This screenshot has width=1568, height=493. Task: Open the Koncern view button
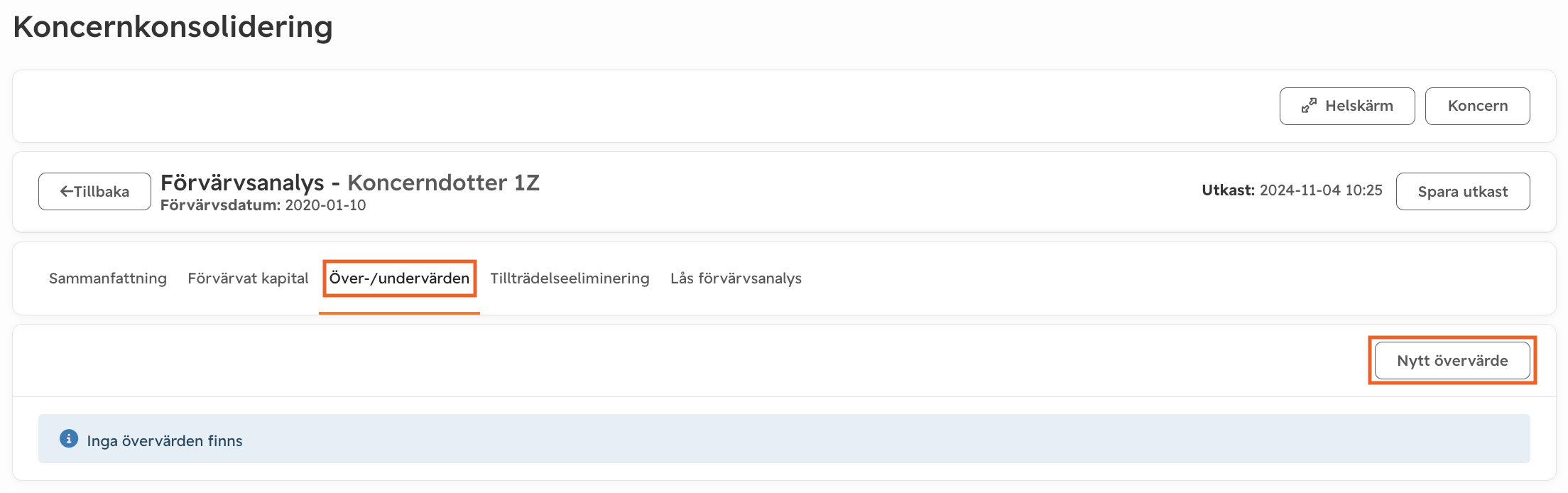[x=1477, y=106]
